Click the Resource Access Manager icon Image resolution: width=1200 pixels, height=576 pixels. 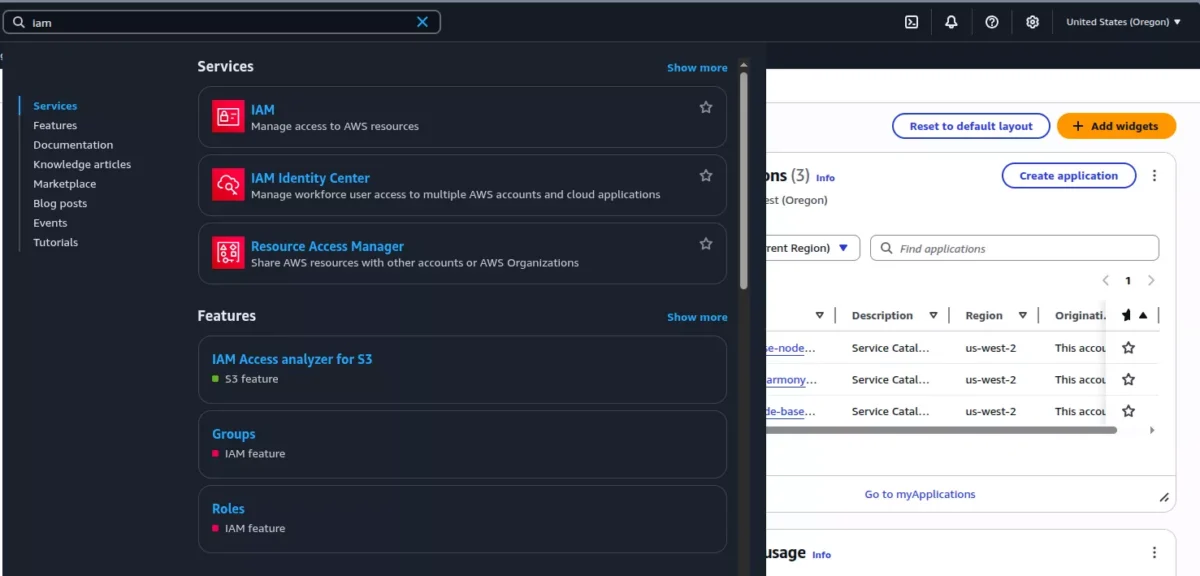[x=228, y=252]
